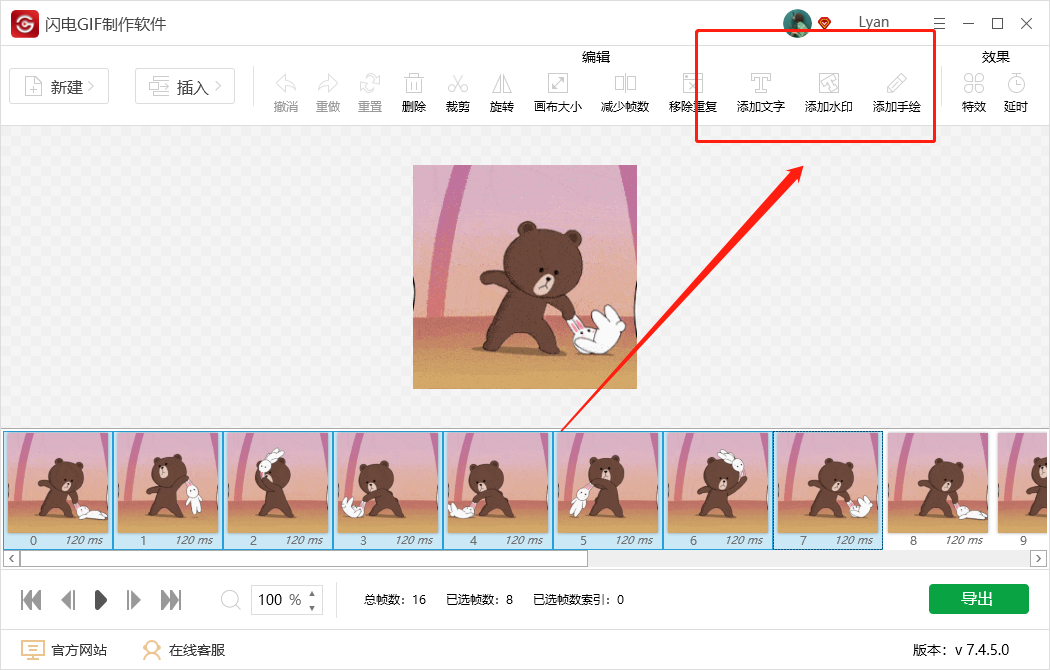Select frame 8 thumbnail
The image size is (1050, 670).
point(938,490)
